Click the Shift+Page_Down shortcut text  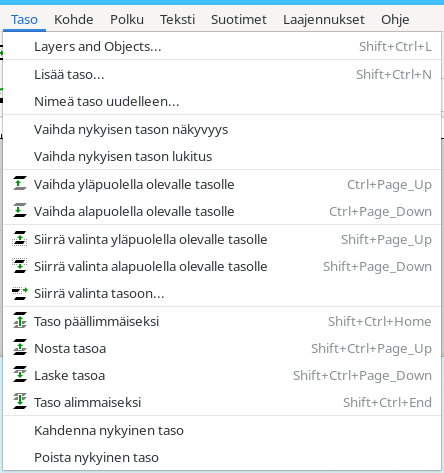coord(377,267)
